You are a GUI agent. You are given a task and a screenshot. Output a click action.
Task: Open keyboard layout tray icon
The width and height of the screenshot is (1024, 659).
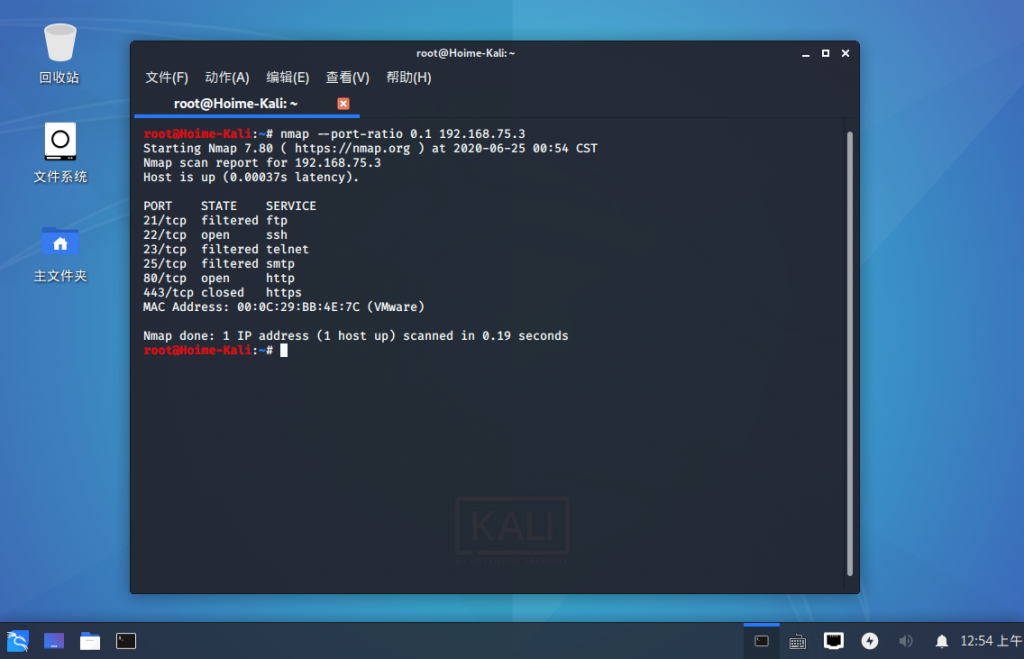[x=797, y=641]
